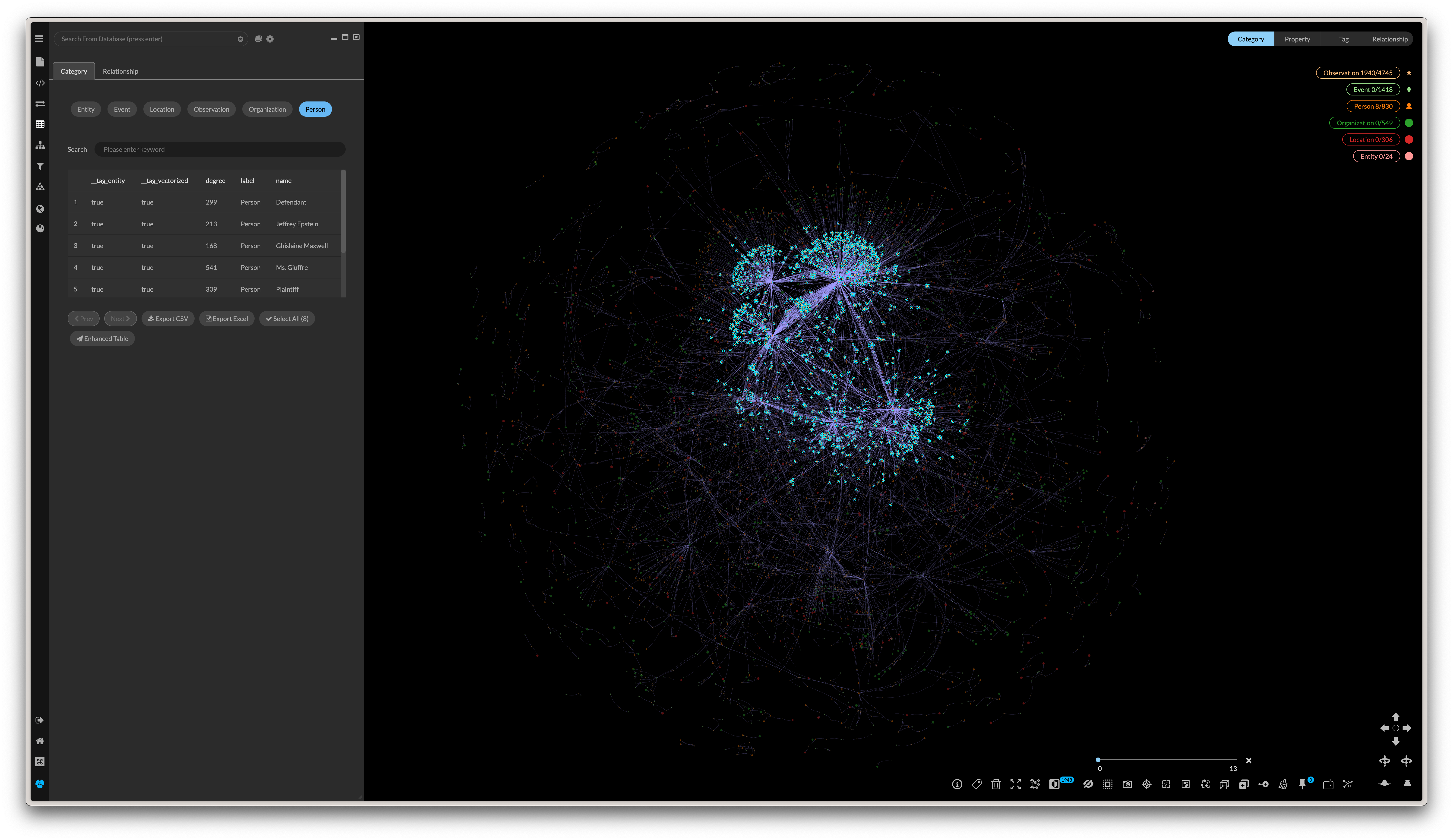Viewport: 1453px width, 840px height.
Task: Select the Event category chip
Action: [x=122, y=110]
